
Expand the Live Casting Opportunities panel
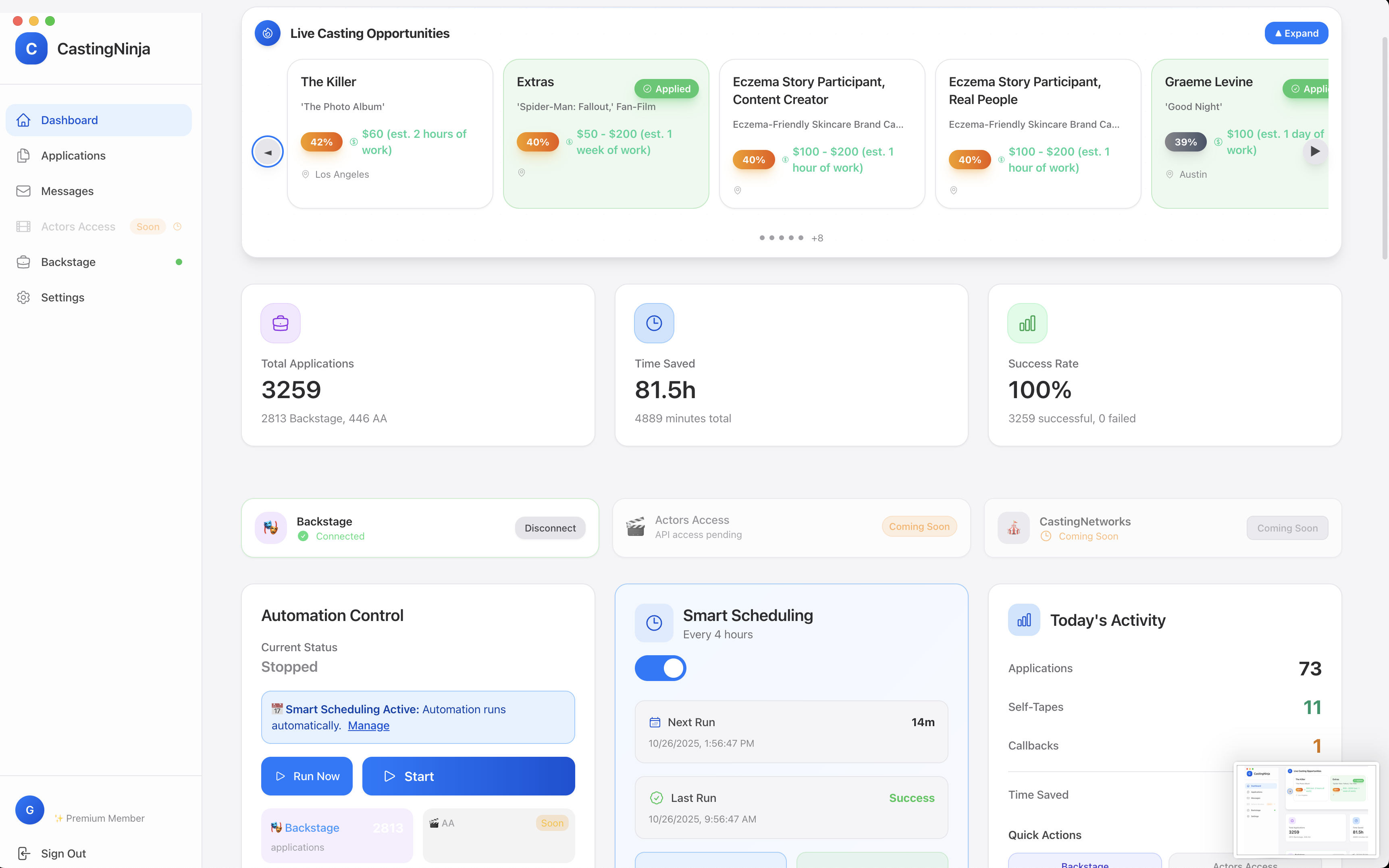click(1296, 33)
